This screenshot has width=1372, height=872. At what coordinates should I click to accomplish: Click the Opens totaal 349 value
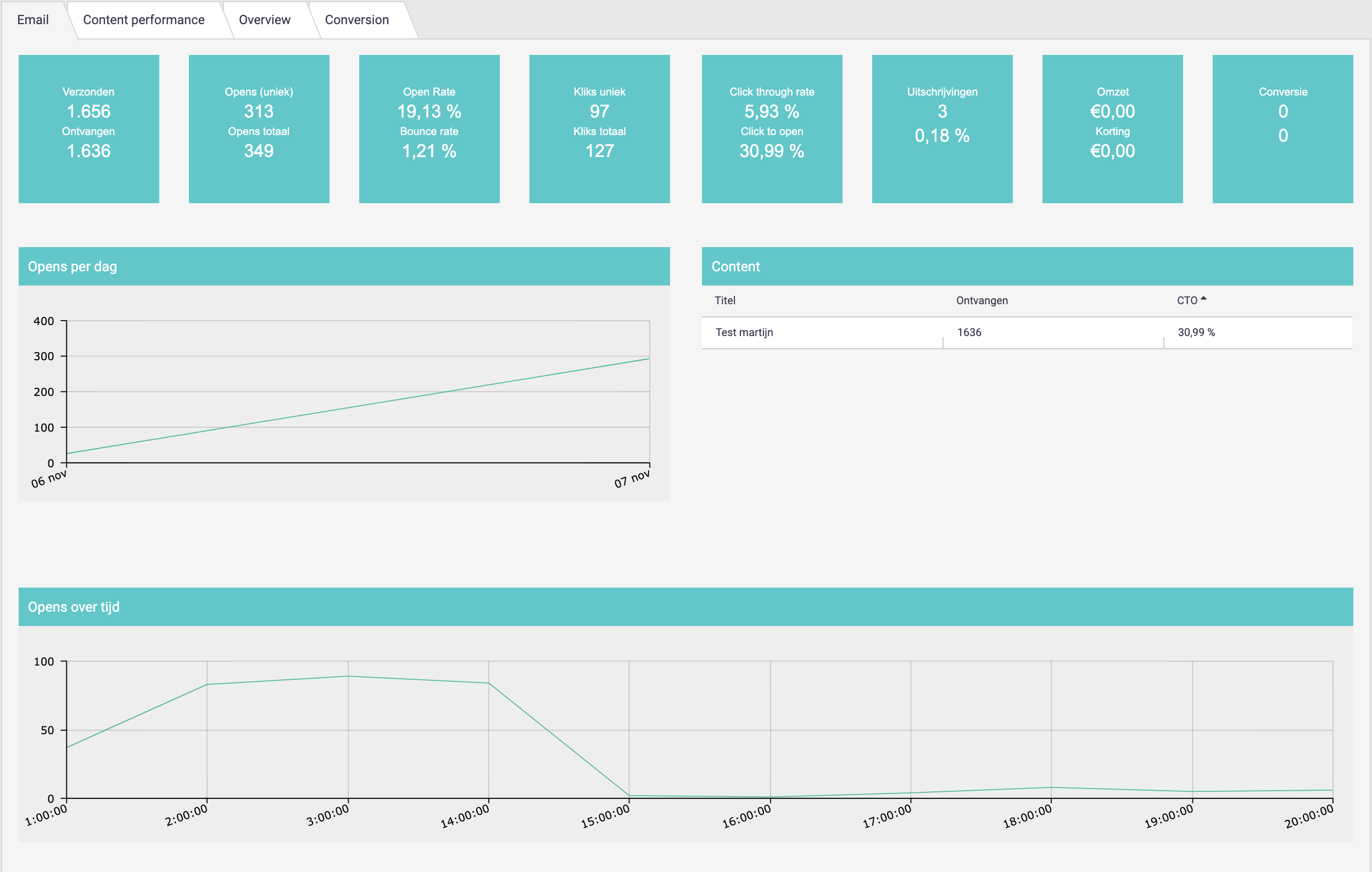(259, 151)
